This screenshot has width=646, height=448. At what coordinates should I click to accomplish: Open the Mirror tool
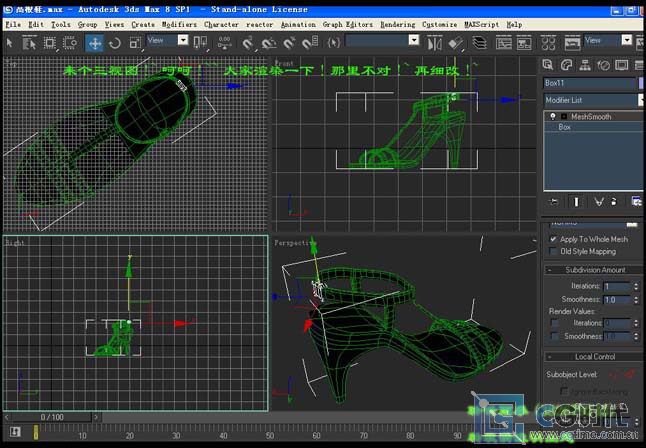tap(434, 43)
